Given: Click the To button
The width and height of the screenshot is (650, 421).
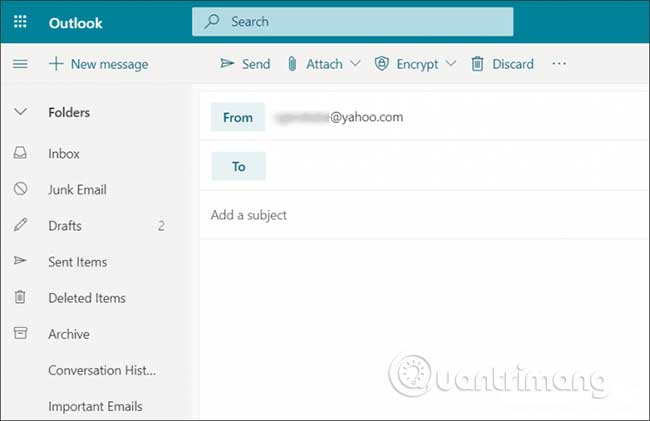Looking at the screenshot, I should coord(239,166).
